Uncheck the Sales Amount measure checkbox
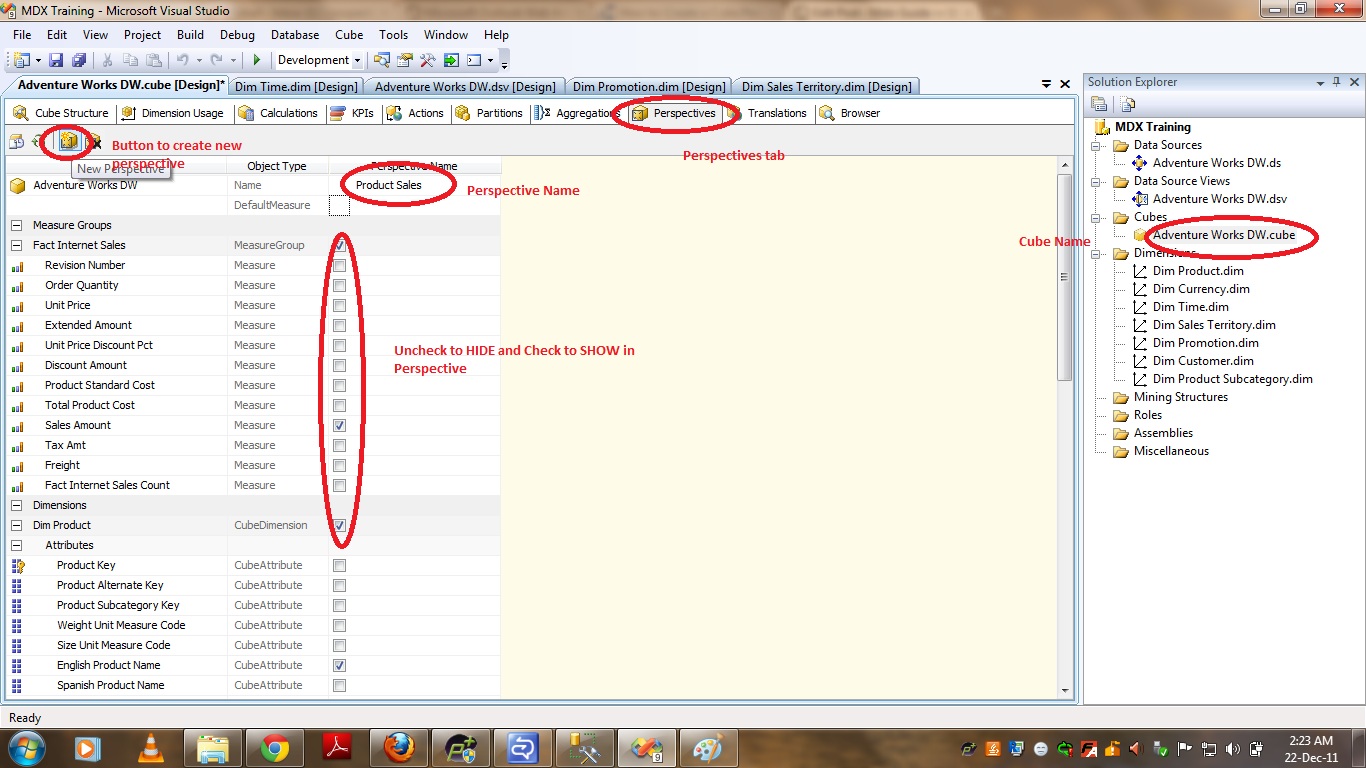The width and height of the screenshot is (1366, 768). (340, 425)
